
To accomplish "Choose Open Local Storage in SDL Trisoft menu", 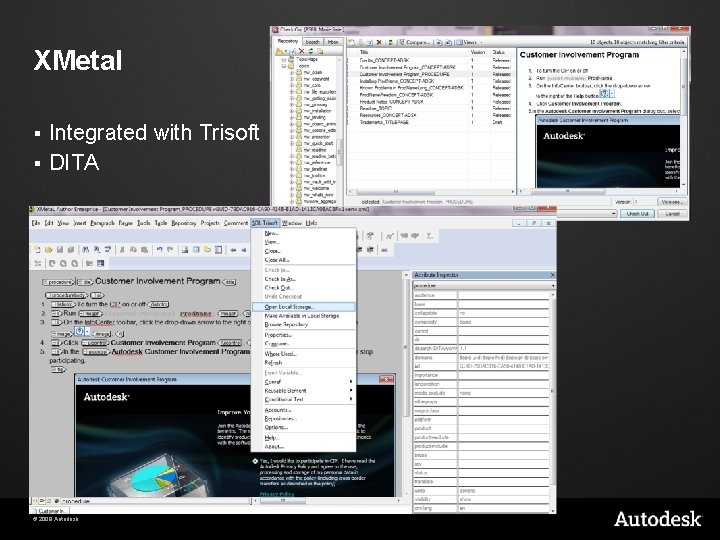I will click(304, 307).
